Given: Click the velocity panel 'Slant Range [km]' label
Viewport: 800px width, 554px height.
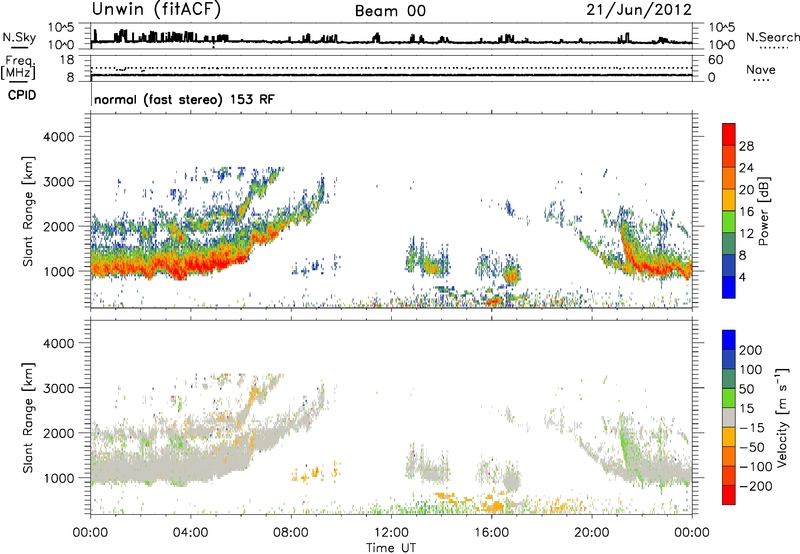Looking at the screenshot, I should point(28,418).
